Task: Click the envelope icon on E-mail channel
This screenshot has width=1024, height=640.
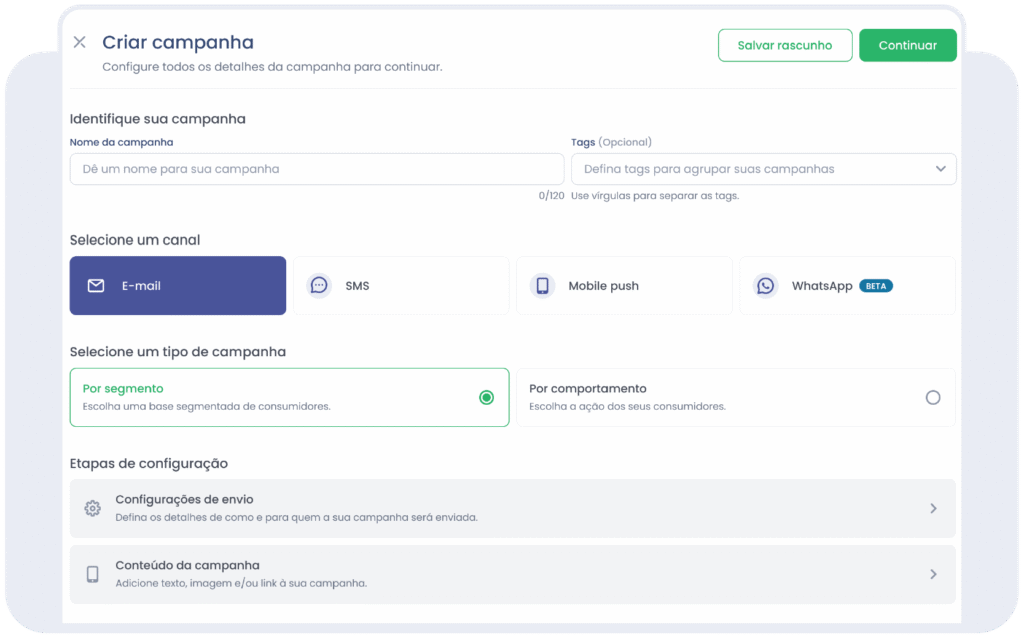Action: tap(96, 286)
